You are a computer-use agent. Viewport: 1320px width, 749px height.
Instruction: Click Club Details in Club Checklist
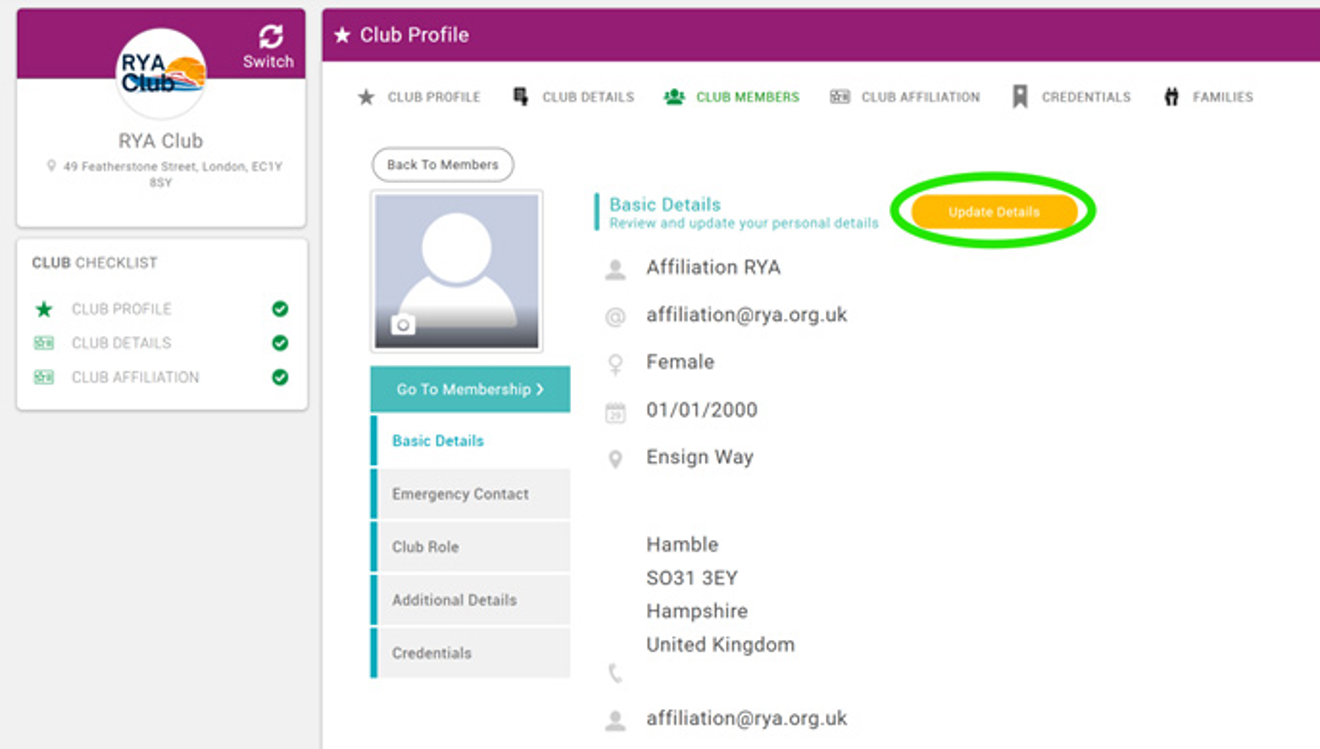(121, 343)
